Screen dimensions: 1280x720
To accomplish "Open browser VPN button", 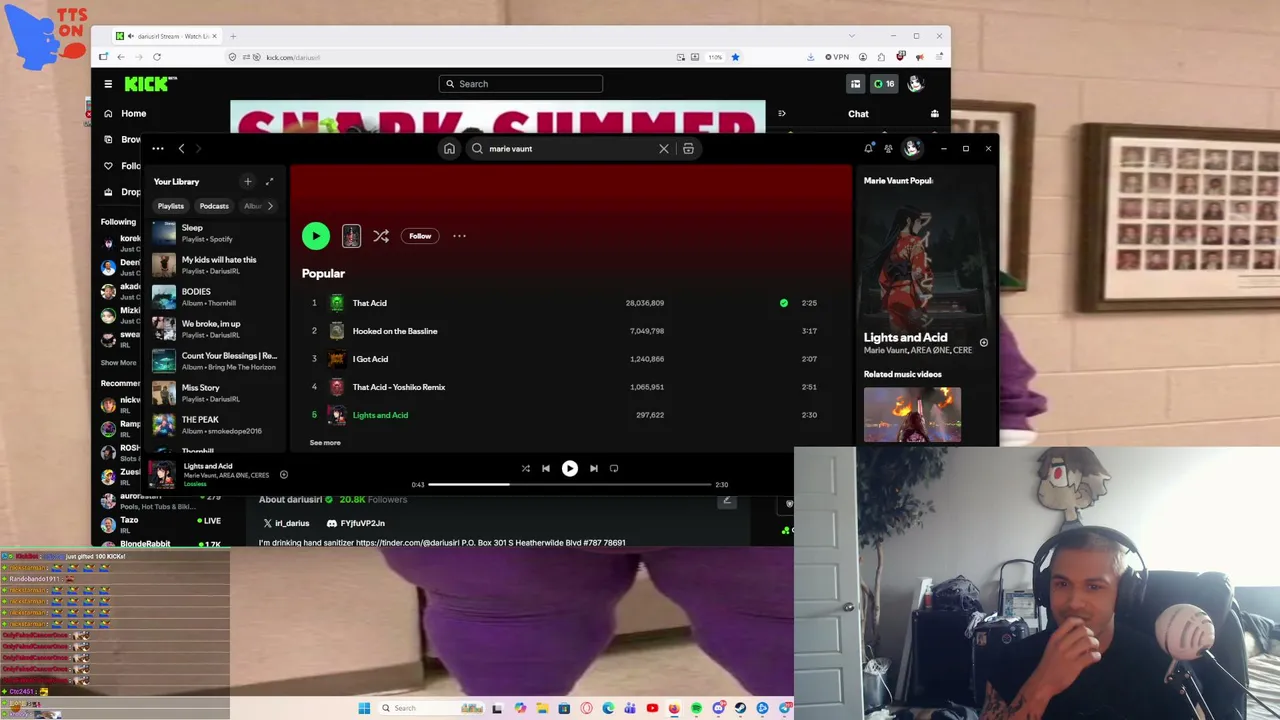I will [837, 57].
